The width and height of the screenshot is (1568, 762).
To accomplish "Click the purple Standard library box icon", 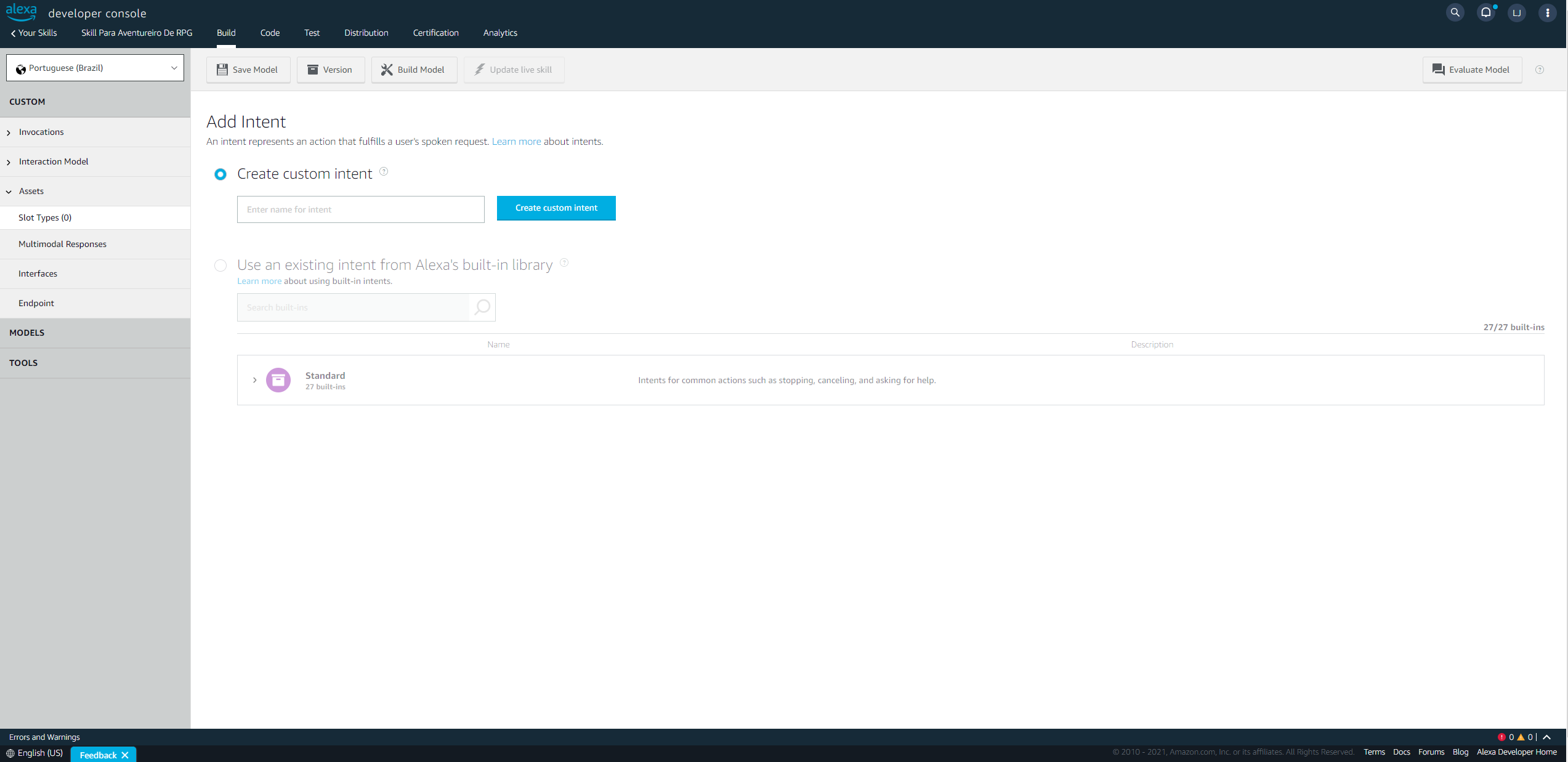I will pyautogui.click(x=278, y=380).
